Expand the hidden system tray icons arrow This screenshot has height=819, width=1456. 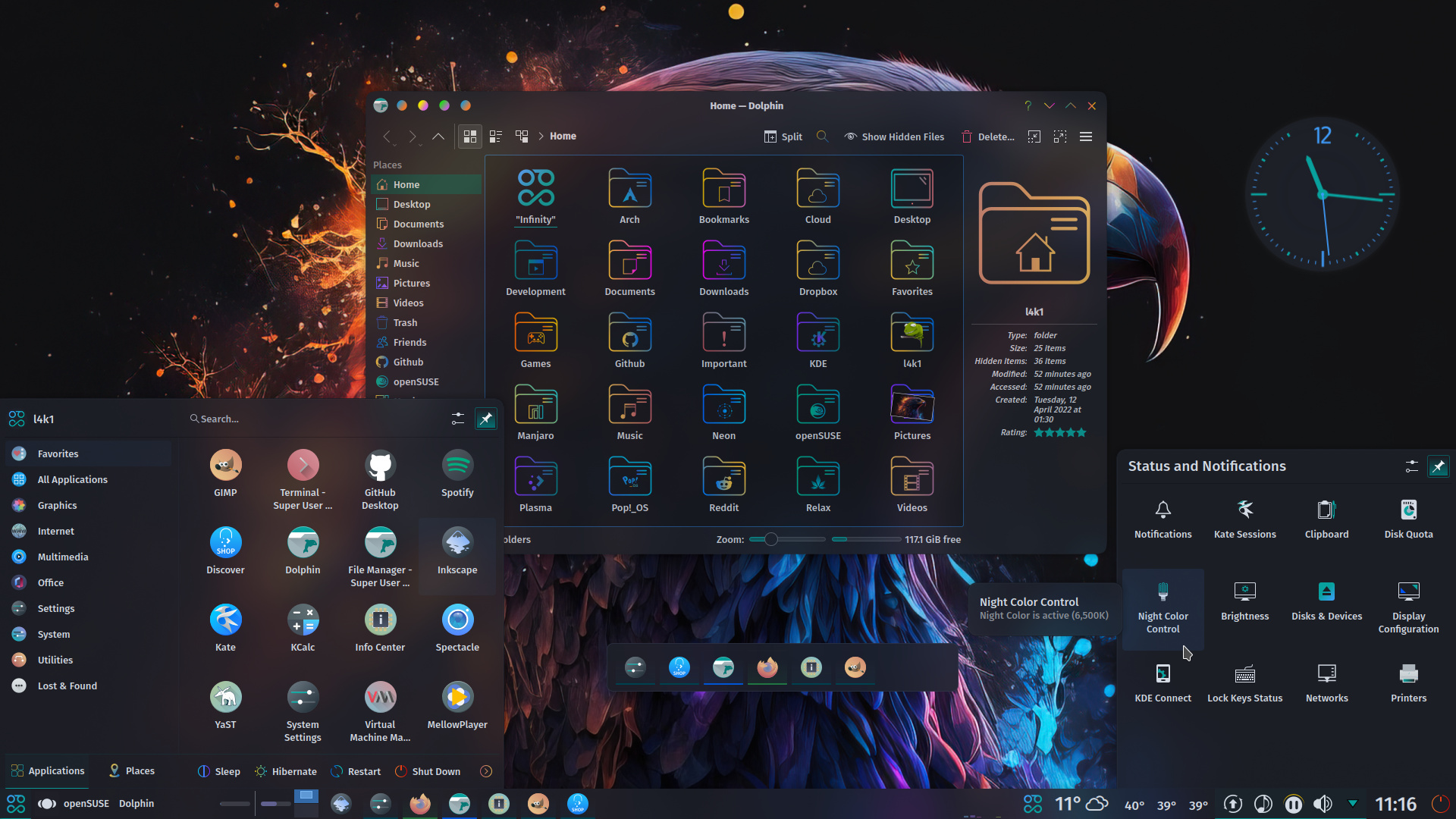(1354, 803)
